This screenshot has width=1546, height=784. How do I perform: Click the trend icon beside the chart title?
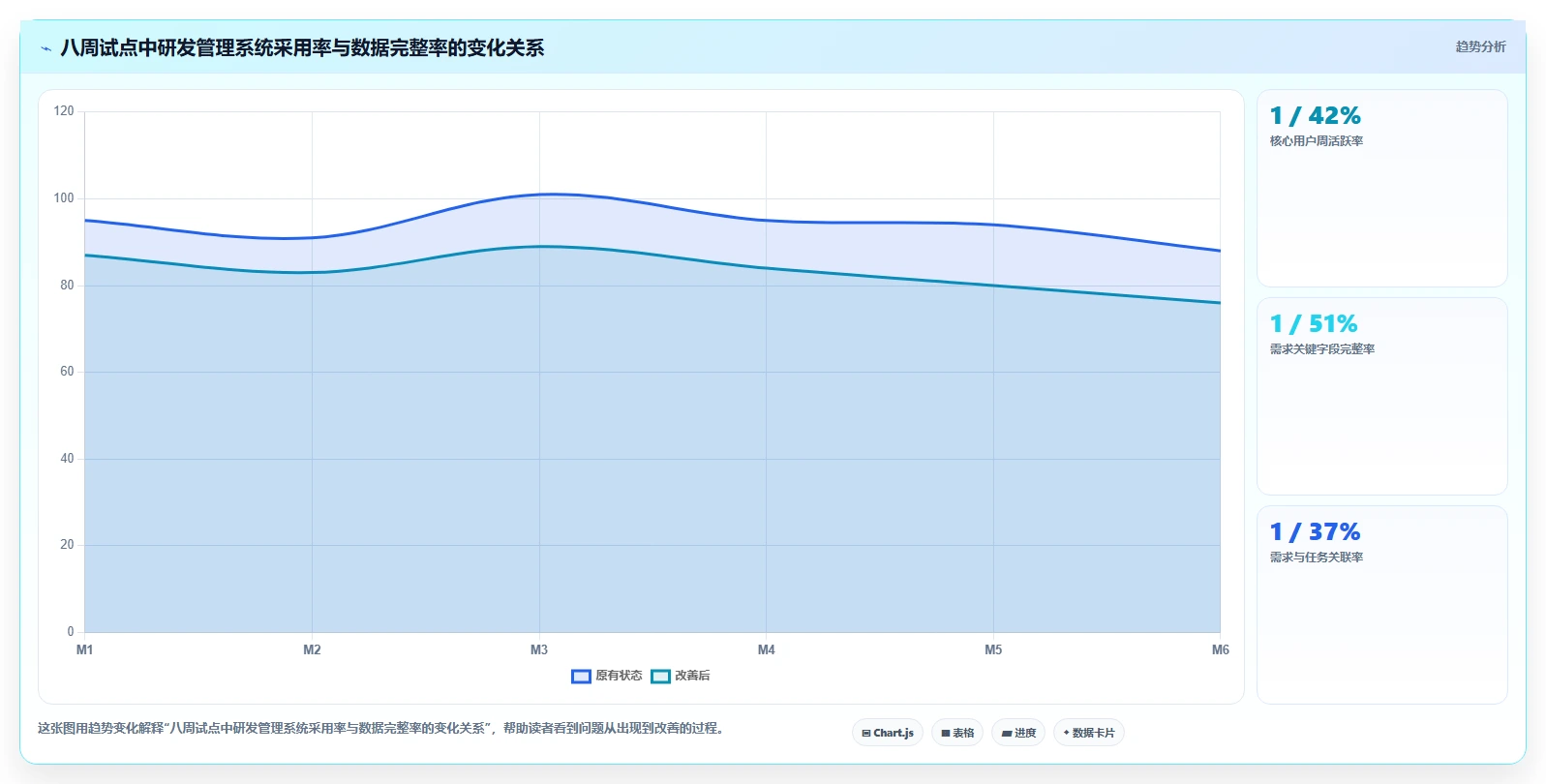tap(45, 48)
